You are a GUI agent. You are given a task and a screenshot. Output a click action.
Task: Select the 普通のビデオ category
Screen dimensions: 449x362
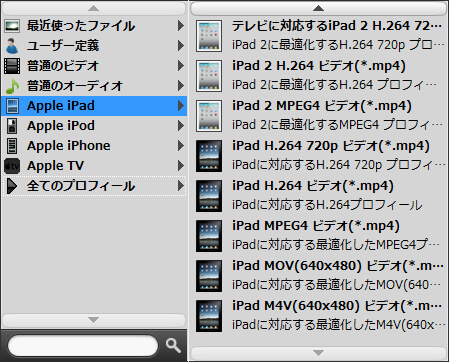click(x=94, y=66)
